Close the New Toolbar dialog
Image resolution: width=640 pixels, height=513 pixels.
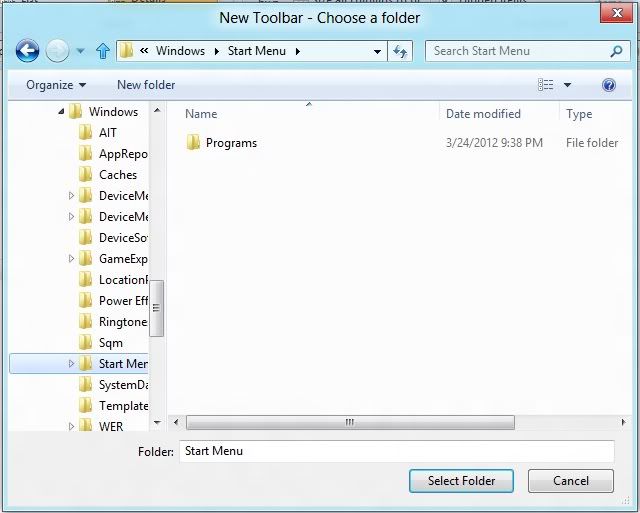(x=617, y=13)
